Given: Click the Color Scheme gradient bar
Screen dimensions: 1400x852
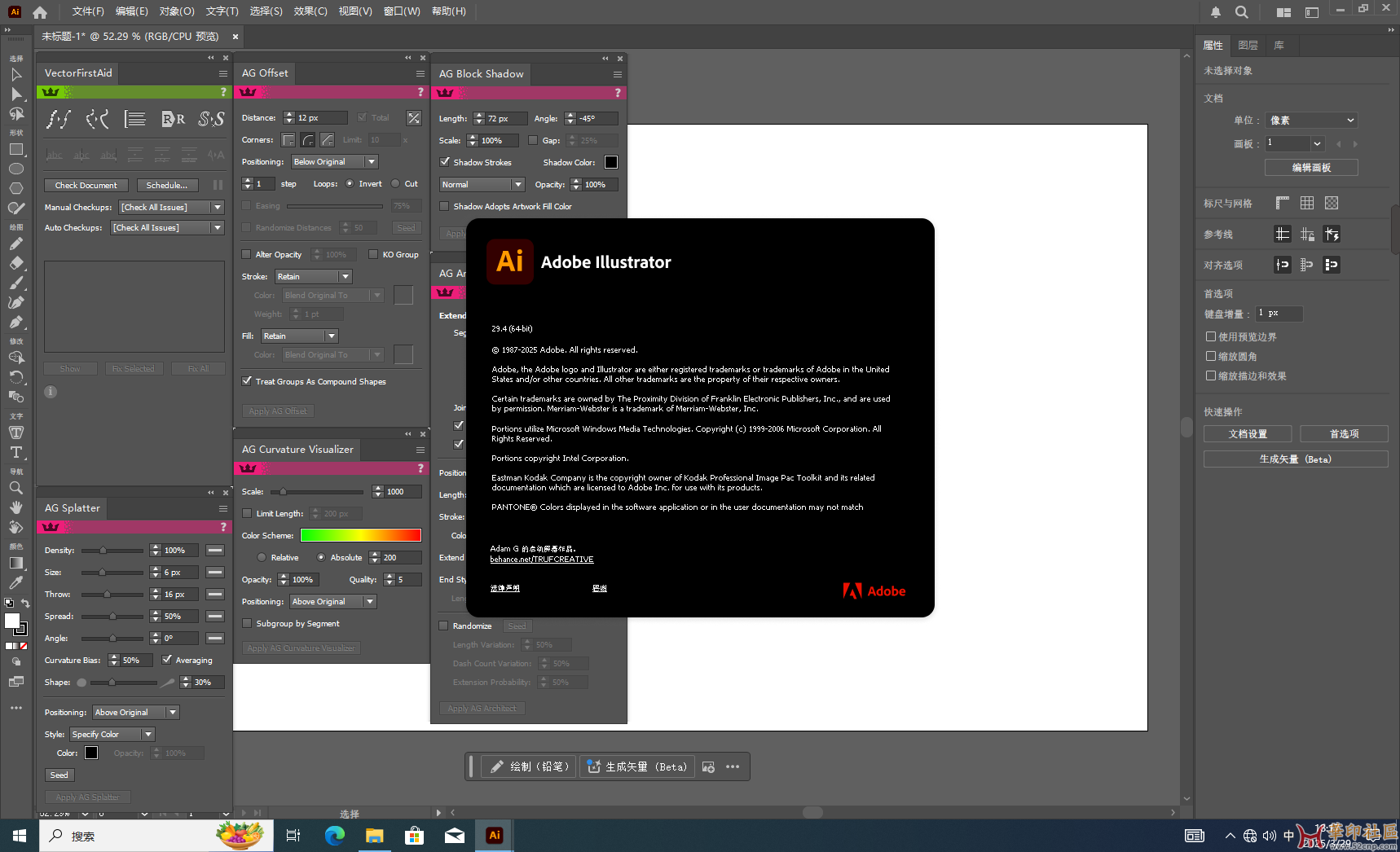Looking at the screenshot, I should [361, 535].
